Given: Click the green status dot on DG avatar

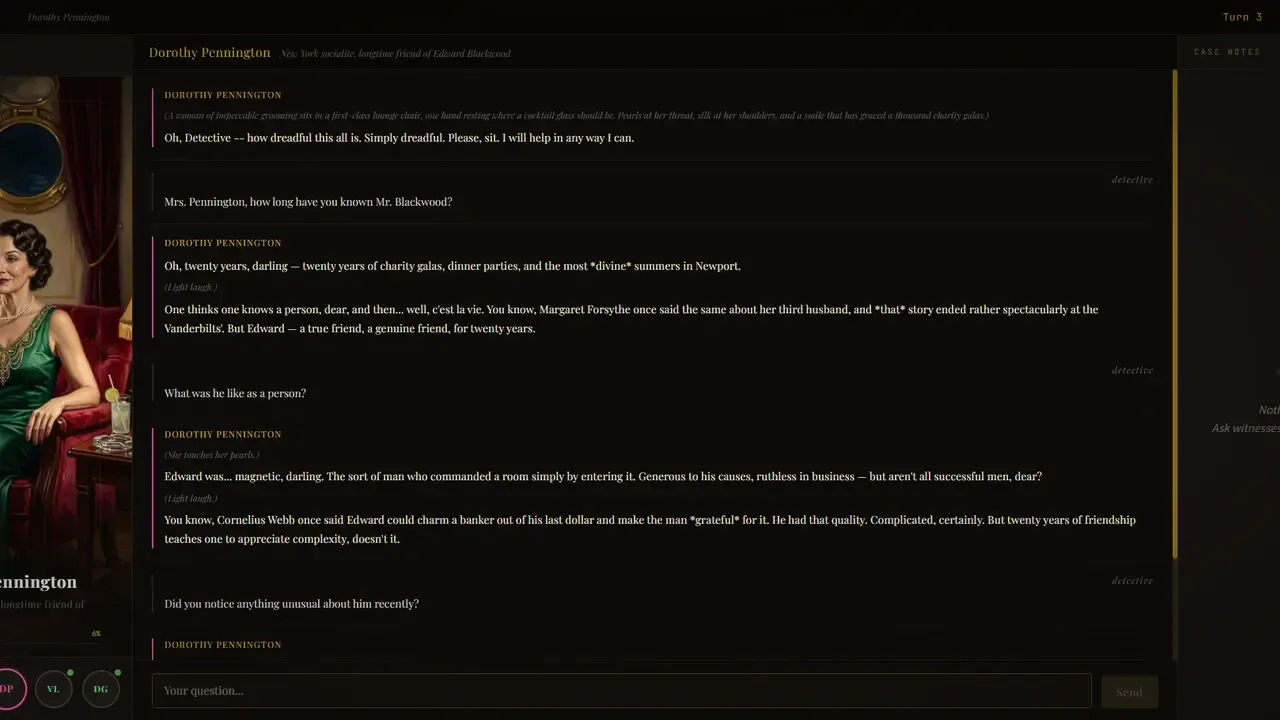Looking at the screenshot, I should [x=117, y=673].
